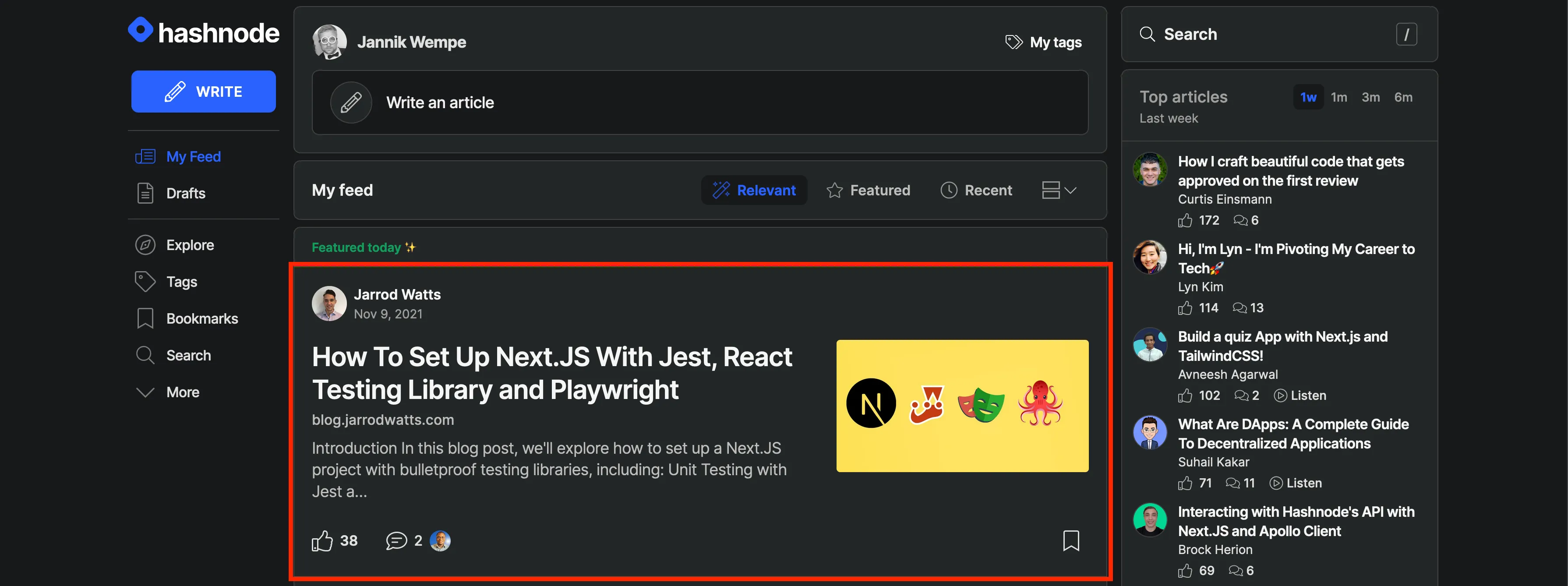Open blog.jarrodwatts.com link

(383, 420)
